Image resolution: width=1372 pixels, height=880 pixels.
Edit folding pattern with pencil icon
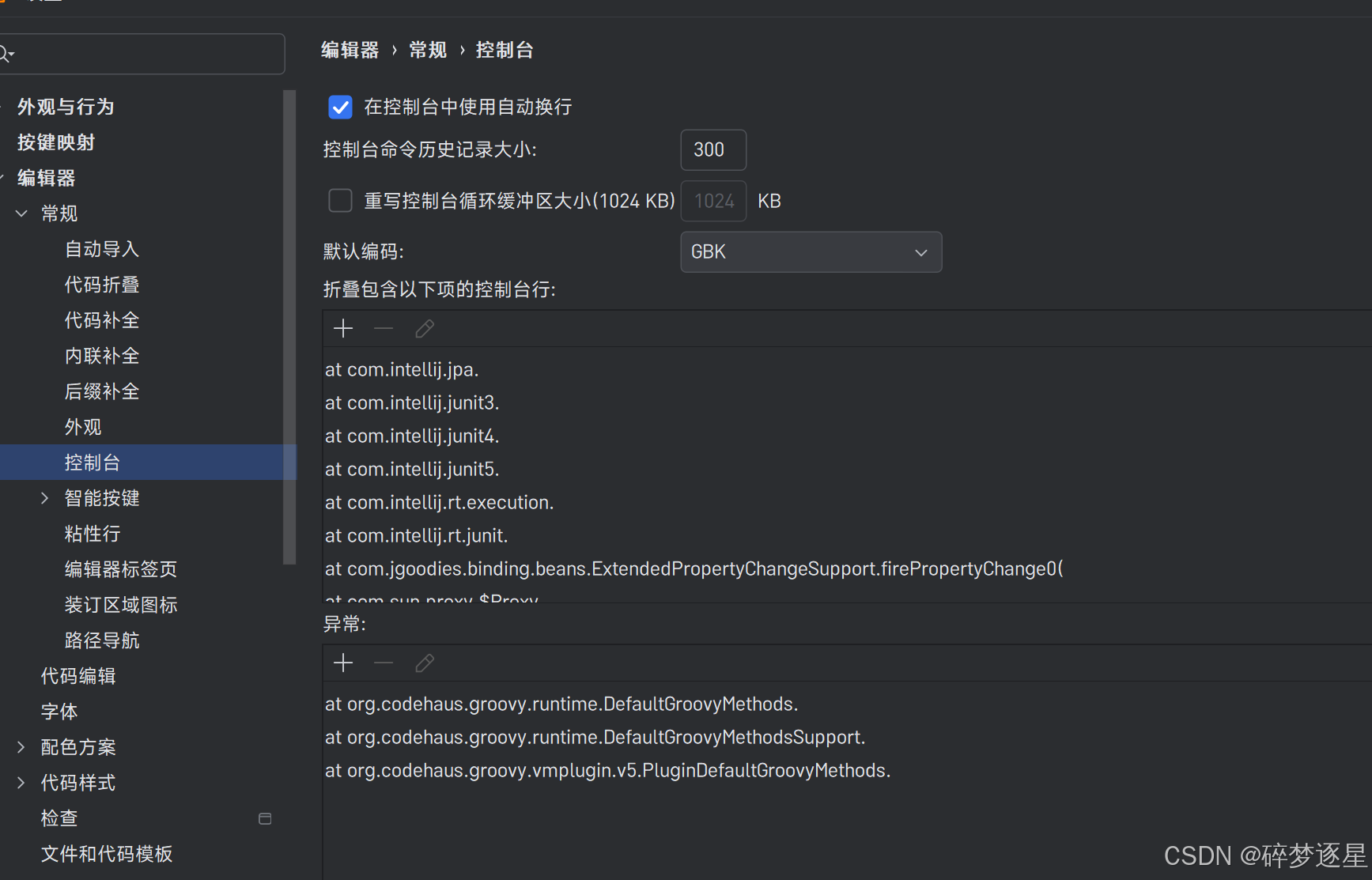tap(425, 327)
